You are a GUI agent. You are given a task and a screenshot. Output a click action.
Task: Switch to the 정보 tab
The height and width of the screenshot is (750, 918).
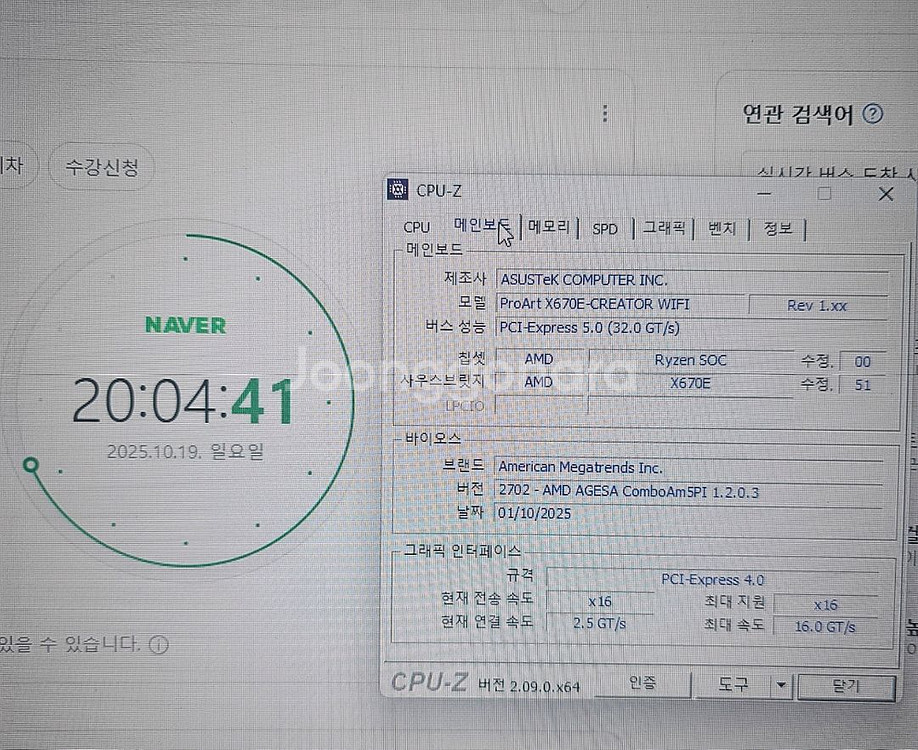coord(779,229)
